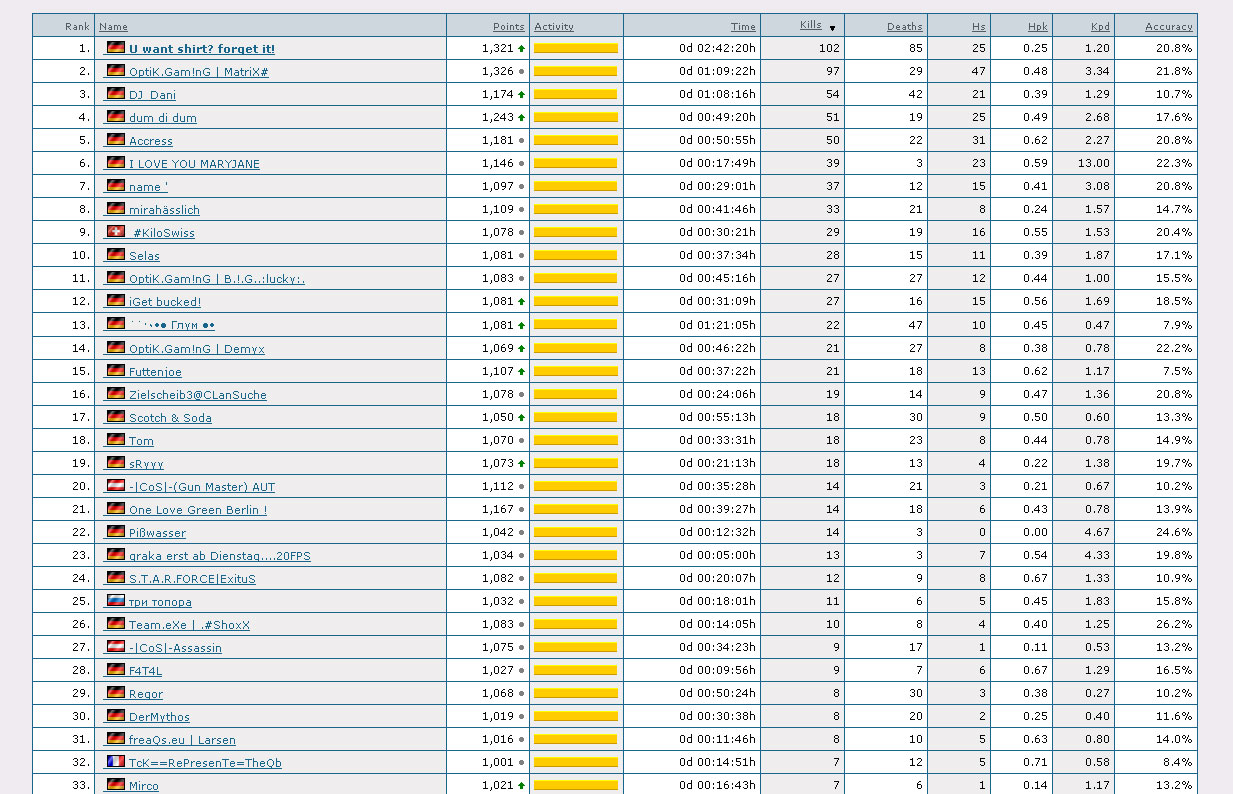The height and width of the screenshot is (794, 1233).
Task: Sort the table by Accuracy header
Action: point(1168,27)
